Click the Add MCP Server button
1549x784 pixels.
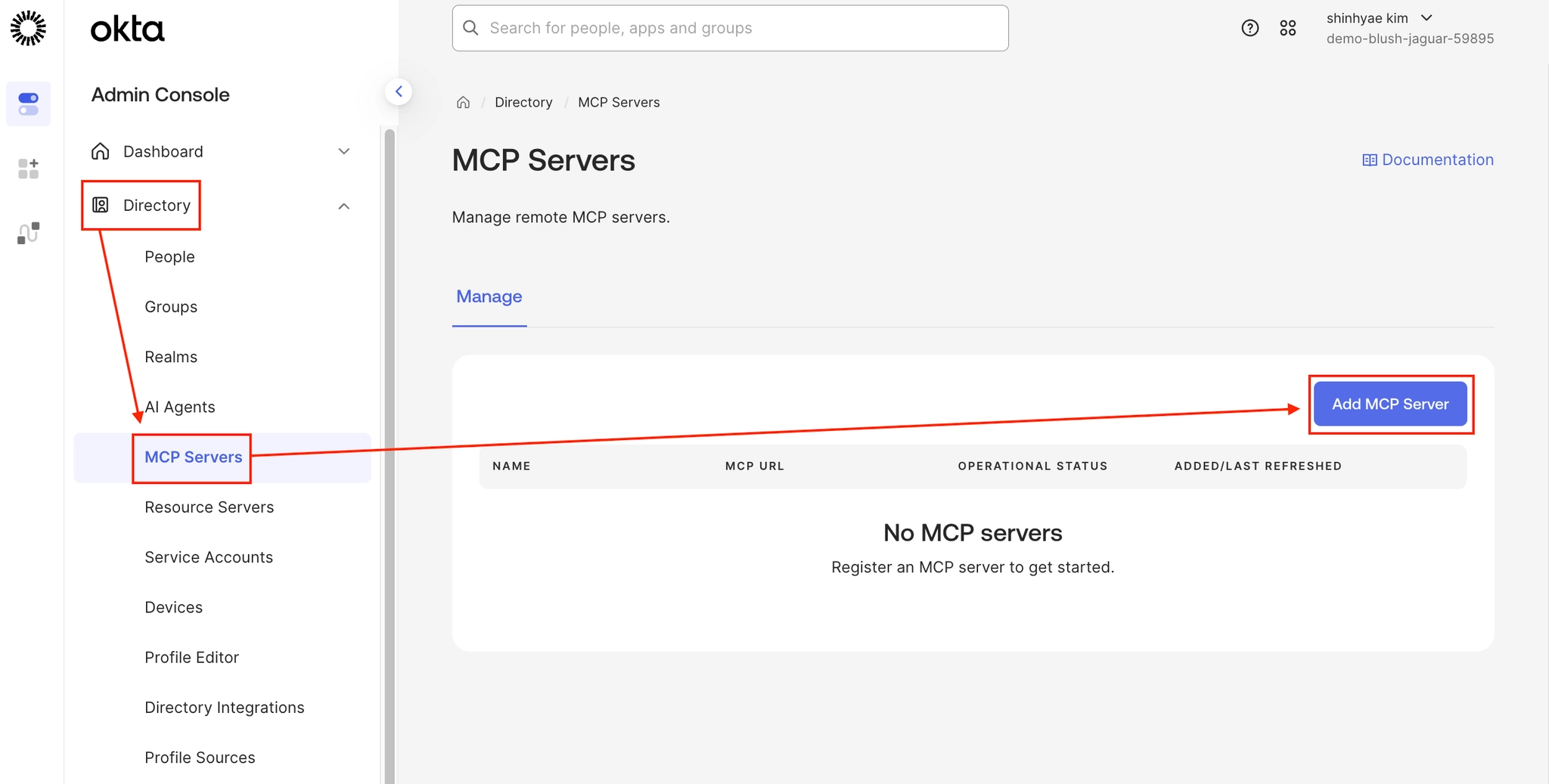pyautogui.click(x=1390, y=404)
